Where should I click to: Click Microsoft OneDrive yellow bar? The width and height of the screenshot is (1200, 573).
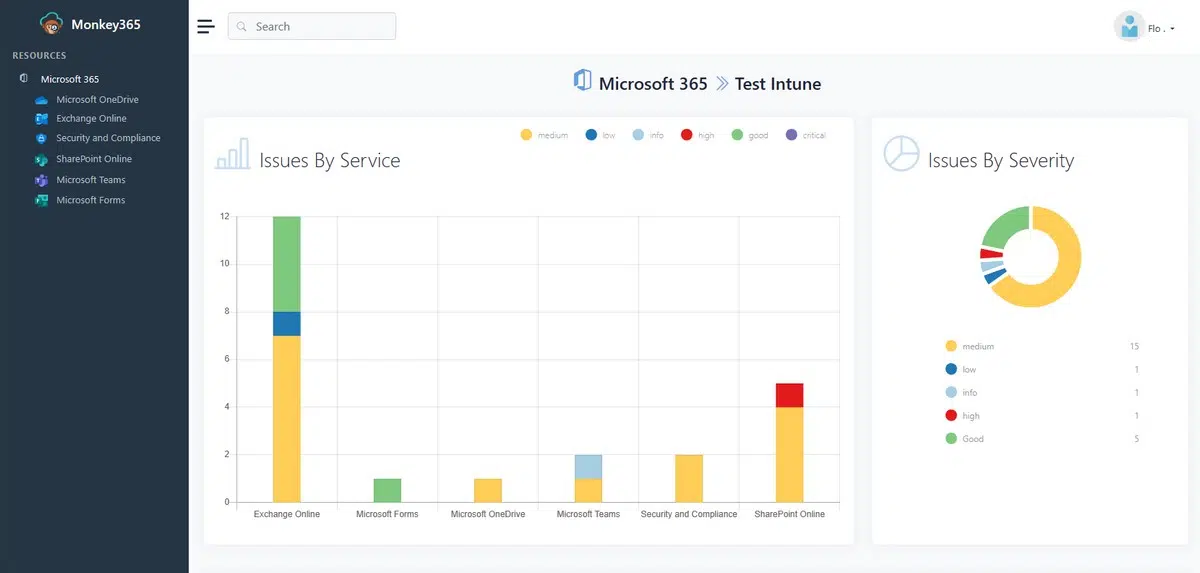click(x=488, y=490)
